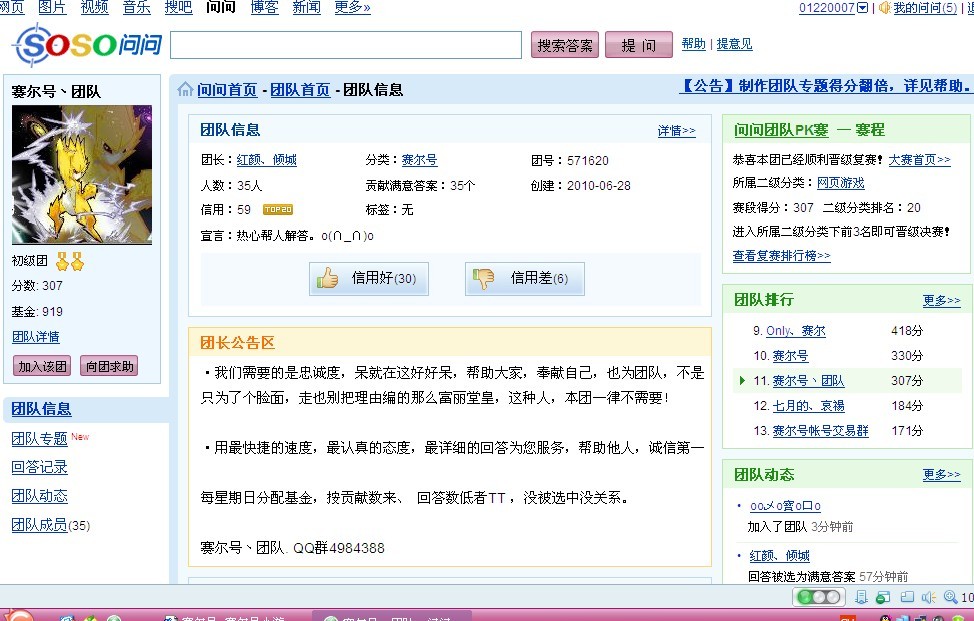Switch to the 图片 search tab
This screenshot has width=974, height=621.
coord(52,7)
